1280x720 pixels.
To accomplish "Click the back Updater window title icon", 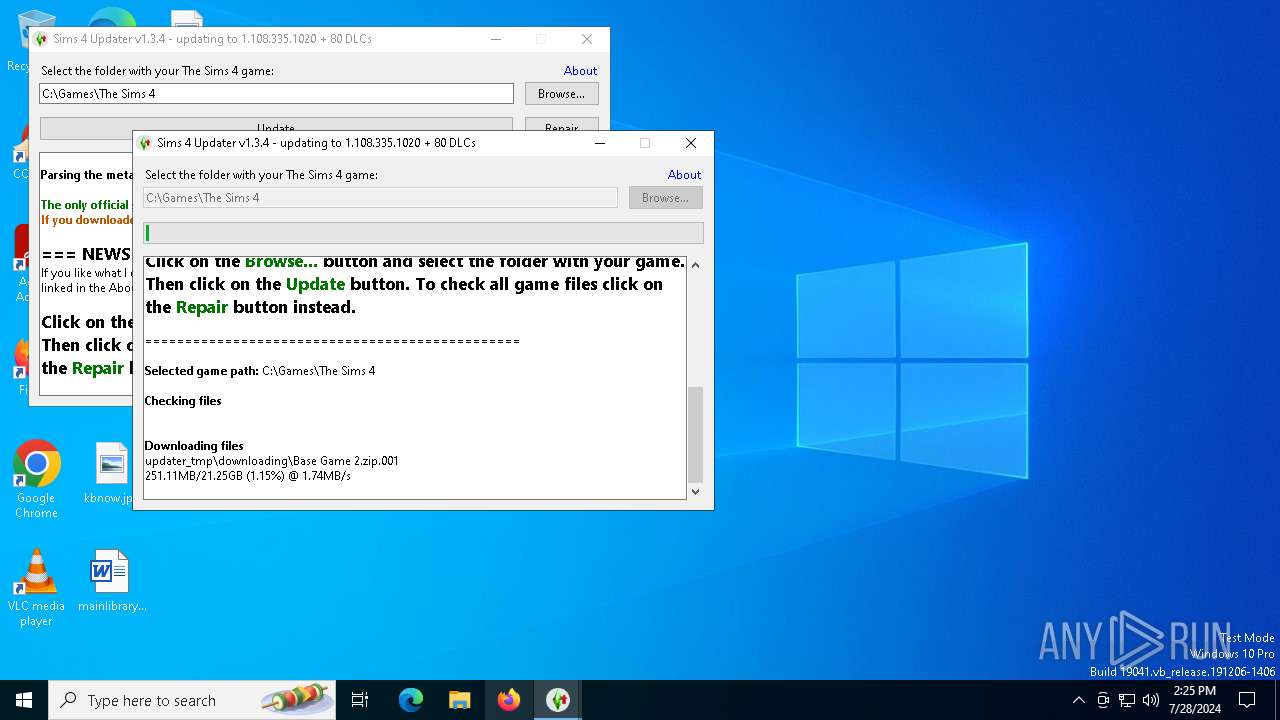I will coord(41,39).
